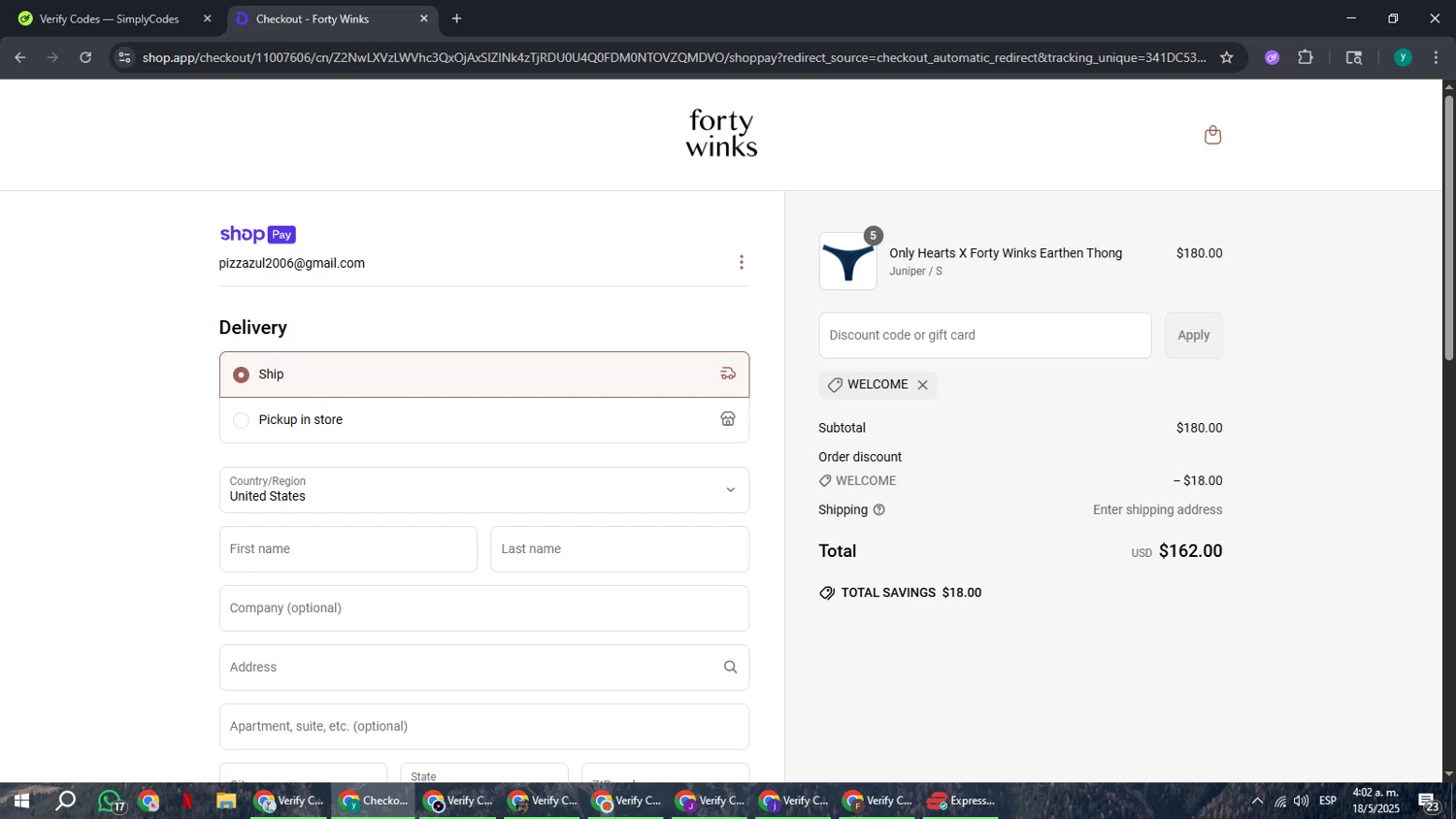Open the notifications center icon
Viewport: 1456px width, 819px height.
click(x=1429, y=802)
